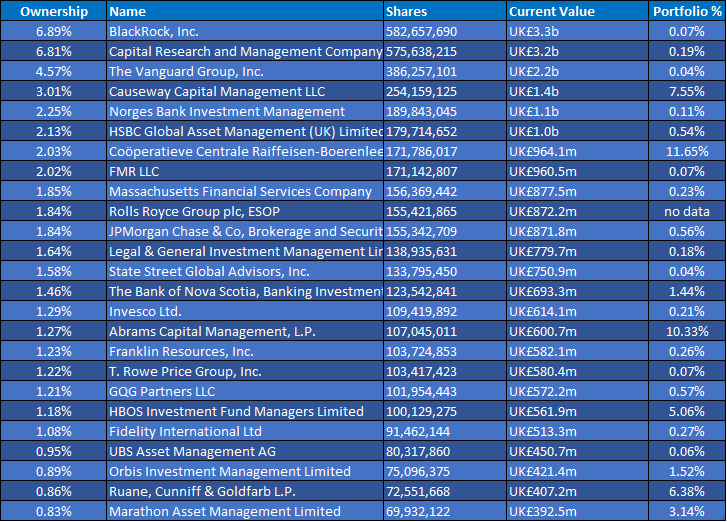The width and height of the screenshot is (727, 522).
Task: Select the Invesco Ltd. name cell
Action: (x=245, y=311)
